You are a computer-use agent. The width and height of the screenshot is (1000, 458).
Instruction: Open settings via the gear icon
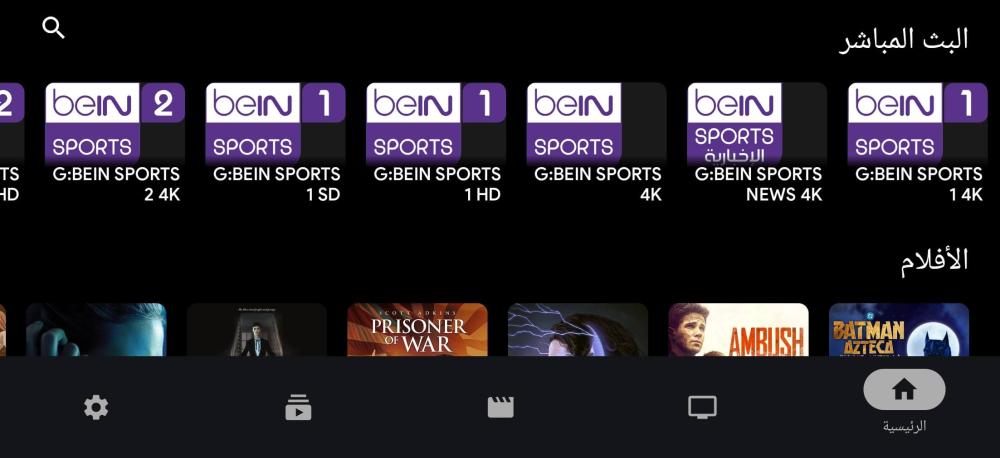coord(96,407)
